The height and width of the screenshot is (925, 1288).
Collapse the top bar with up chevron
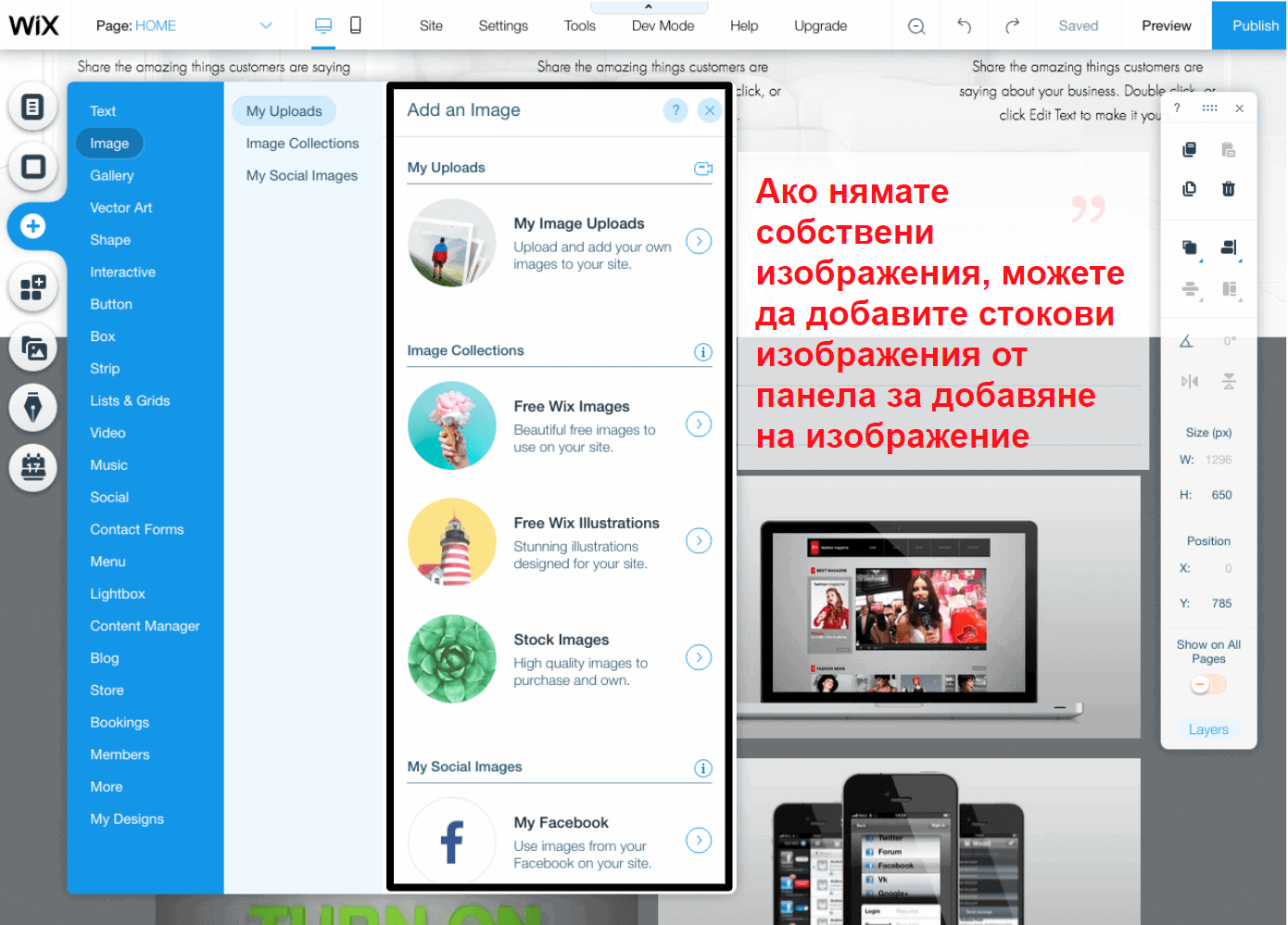649,6
